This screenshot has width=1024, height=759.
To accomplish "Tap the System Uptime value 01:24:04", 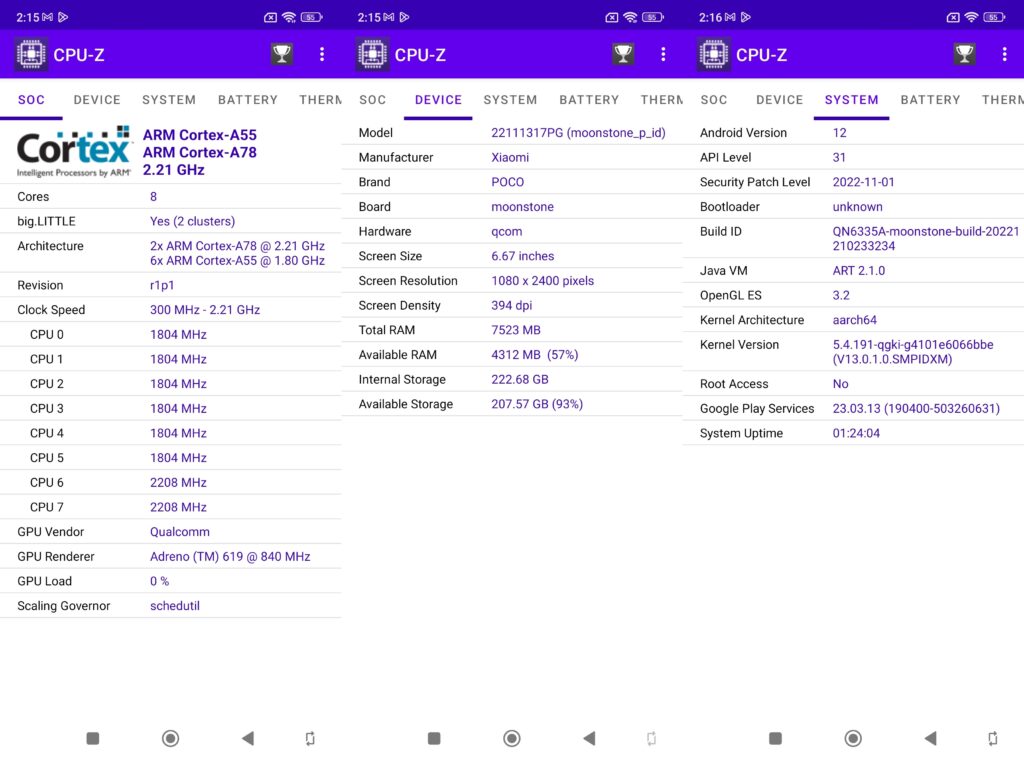I will 856,433.
